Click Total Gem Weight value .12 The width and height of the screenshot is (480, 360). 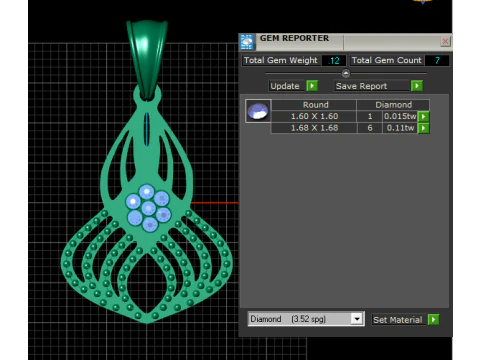click(334, 60)
